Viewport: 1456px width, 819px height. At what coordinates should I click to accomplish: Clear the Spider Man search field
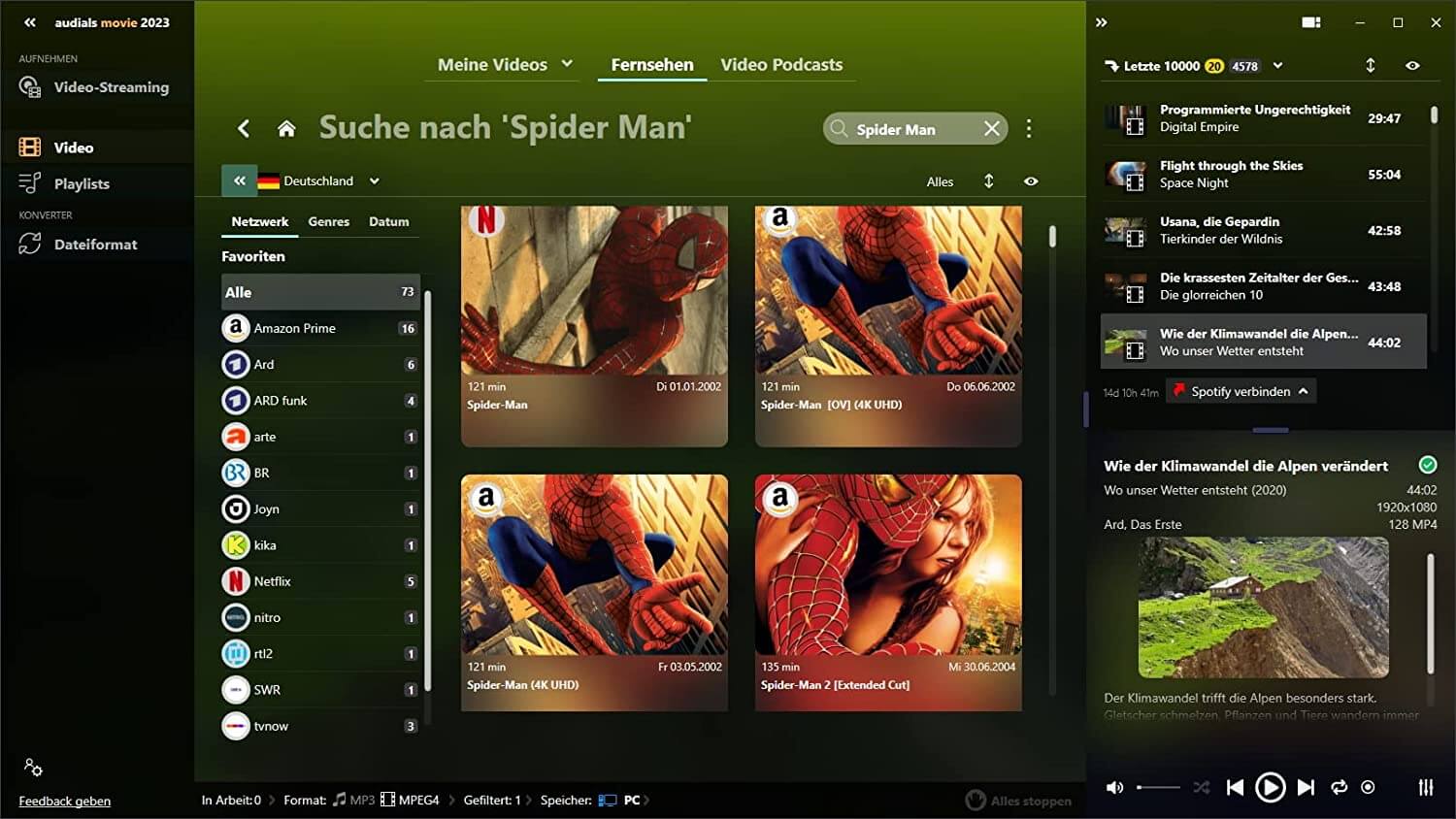991,129
